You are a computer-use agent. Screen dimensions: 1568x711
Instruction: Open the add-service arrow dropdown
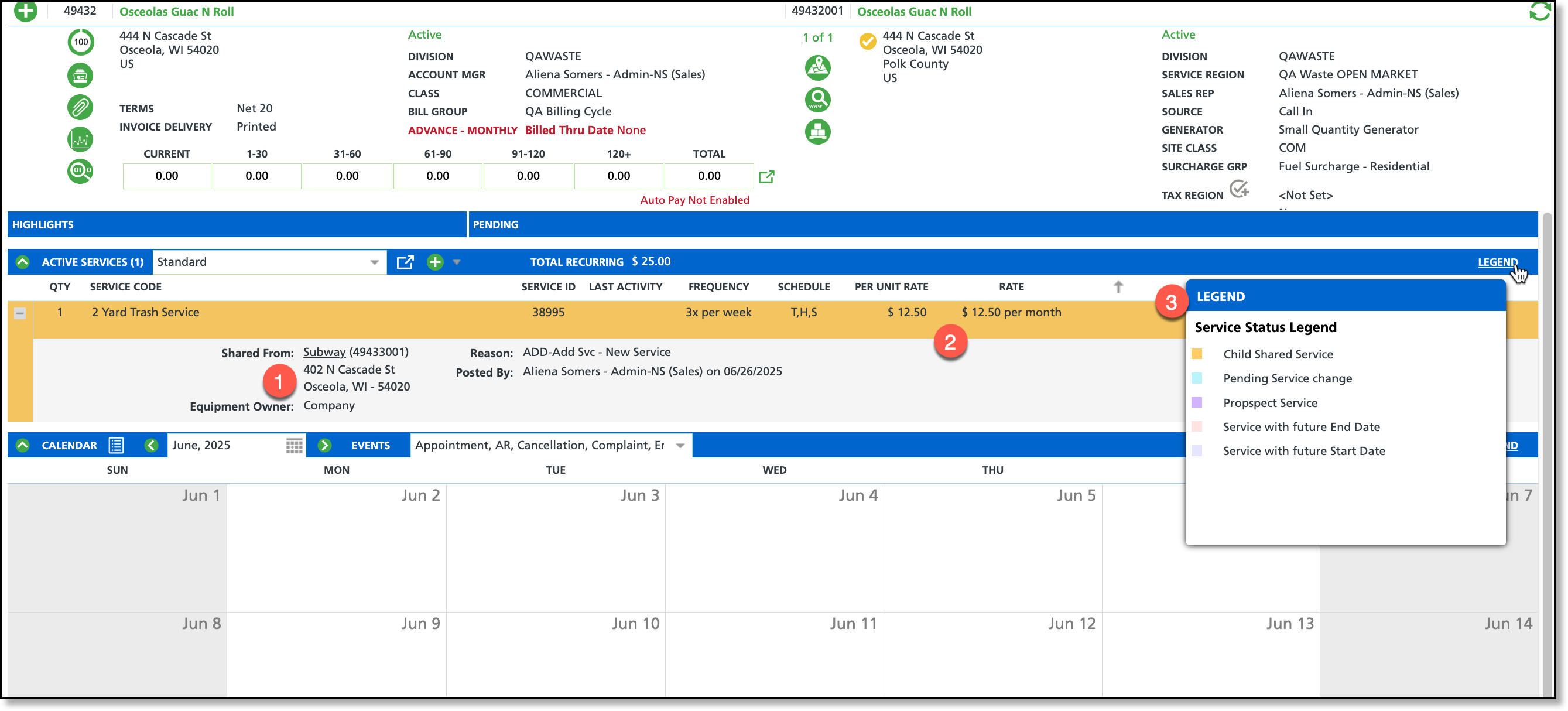click(457, 262)
